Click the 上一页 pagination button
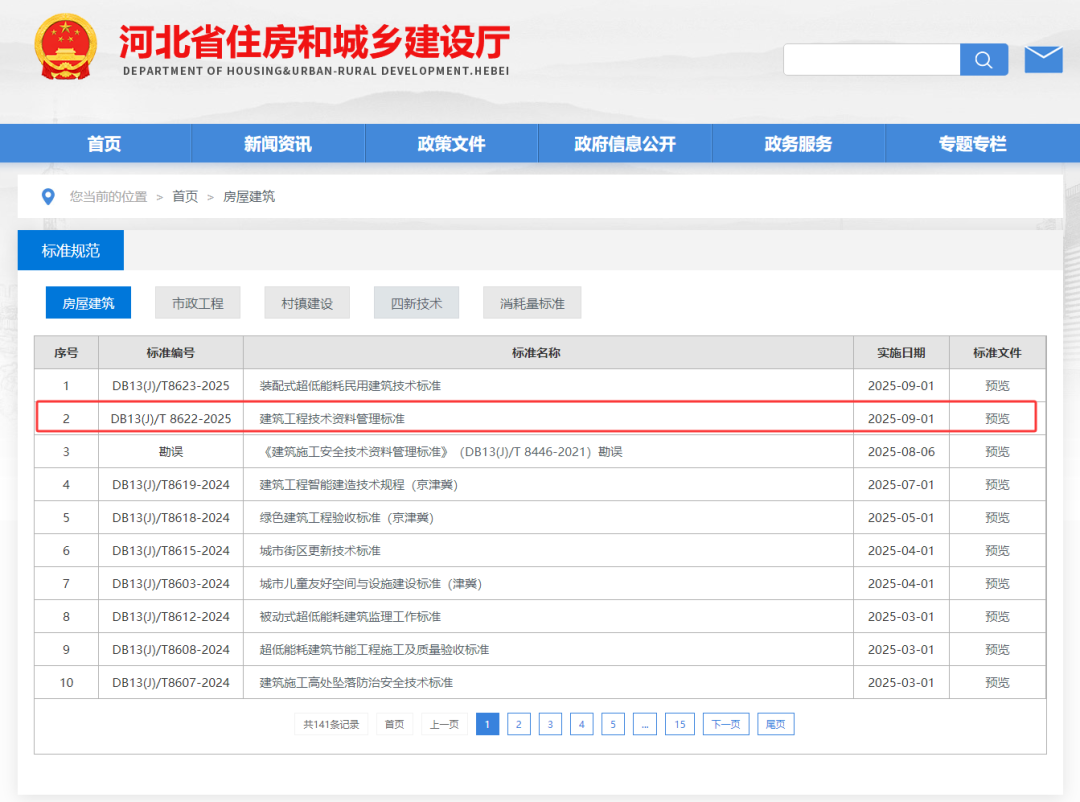The height and width of the screenshot is (802, 1080). tap(444, 724)
